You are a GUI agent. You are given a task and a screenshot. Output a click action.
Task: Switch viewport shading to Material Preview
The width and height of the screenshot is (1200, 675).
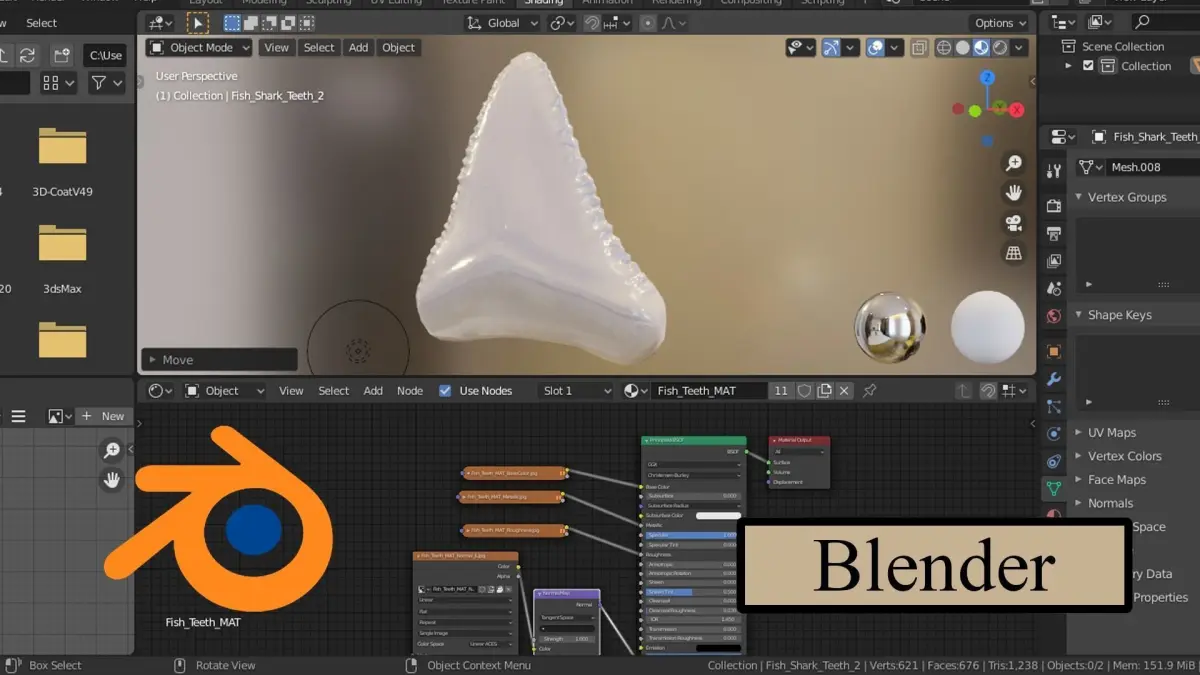981,47
